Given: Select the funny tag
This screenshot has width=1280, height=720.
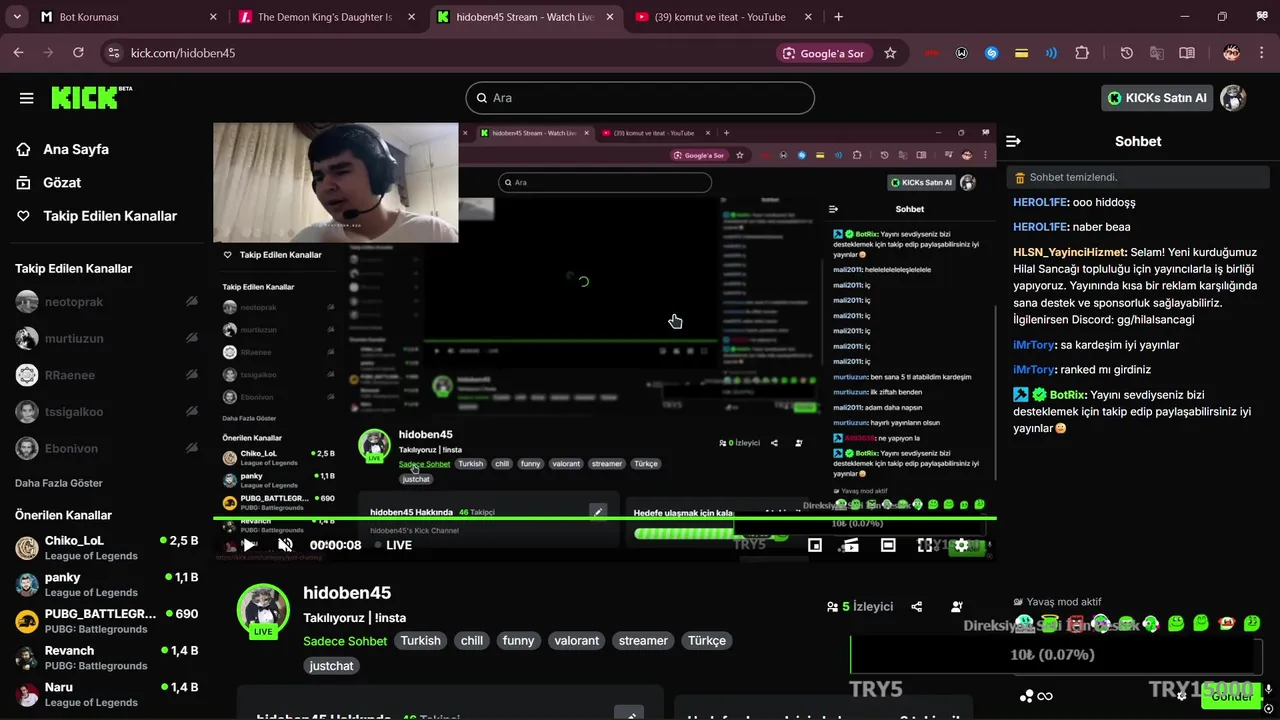Looking at the screenshot, I should click(x=519, y=641).
